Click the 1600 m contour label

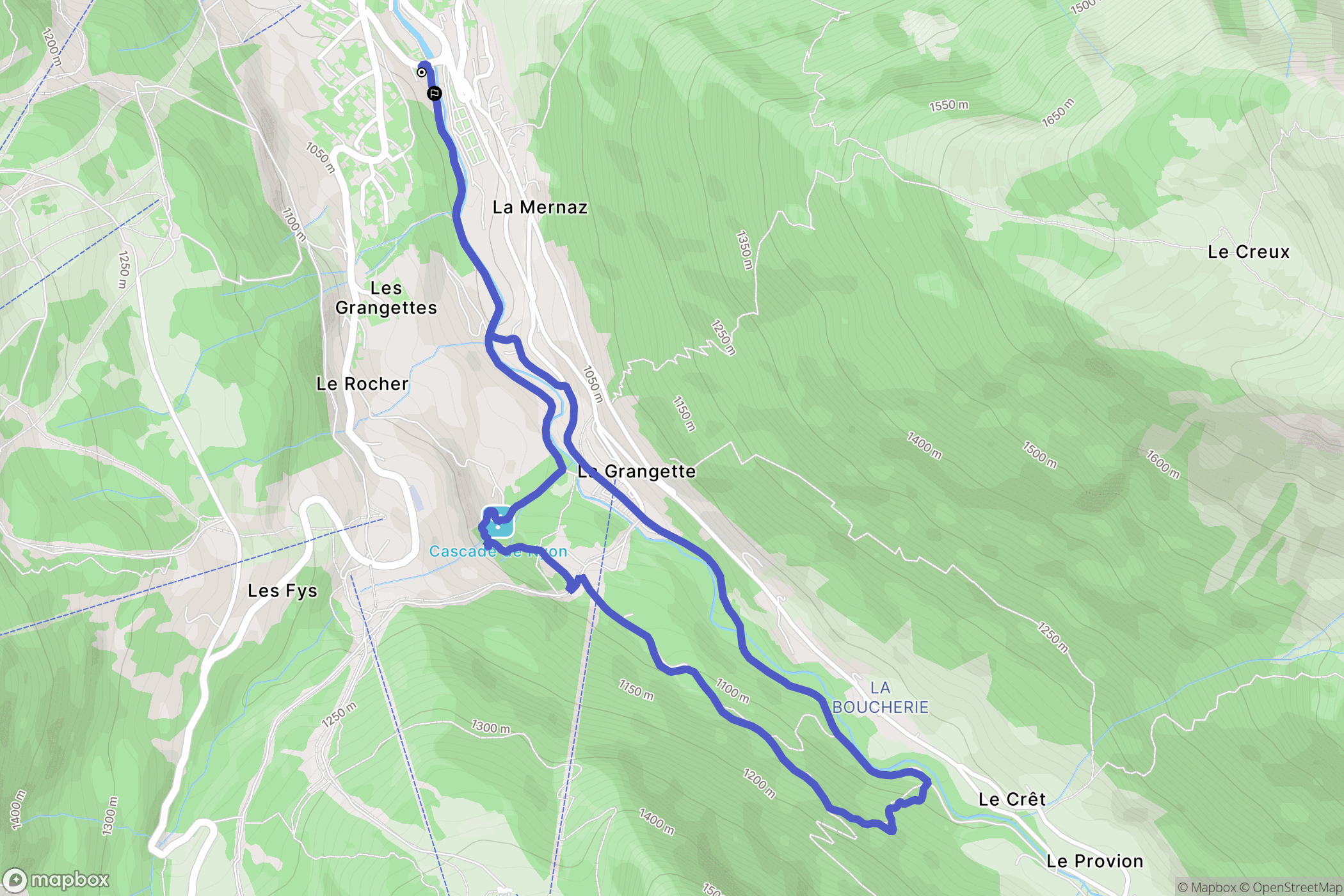click(x=1163, y=465)
